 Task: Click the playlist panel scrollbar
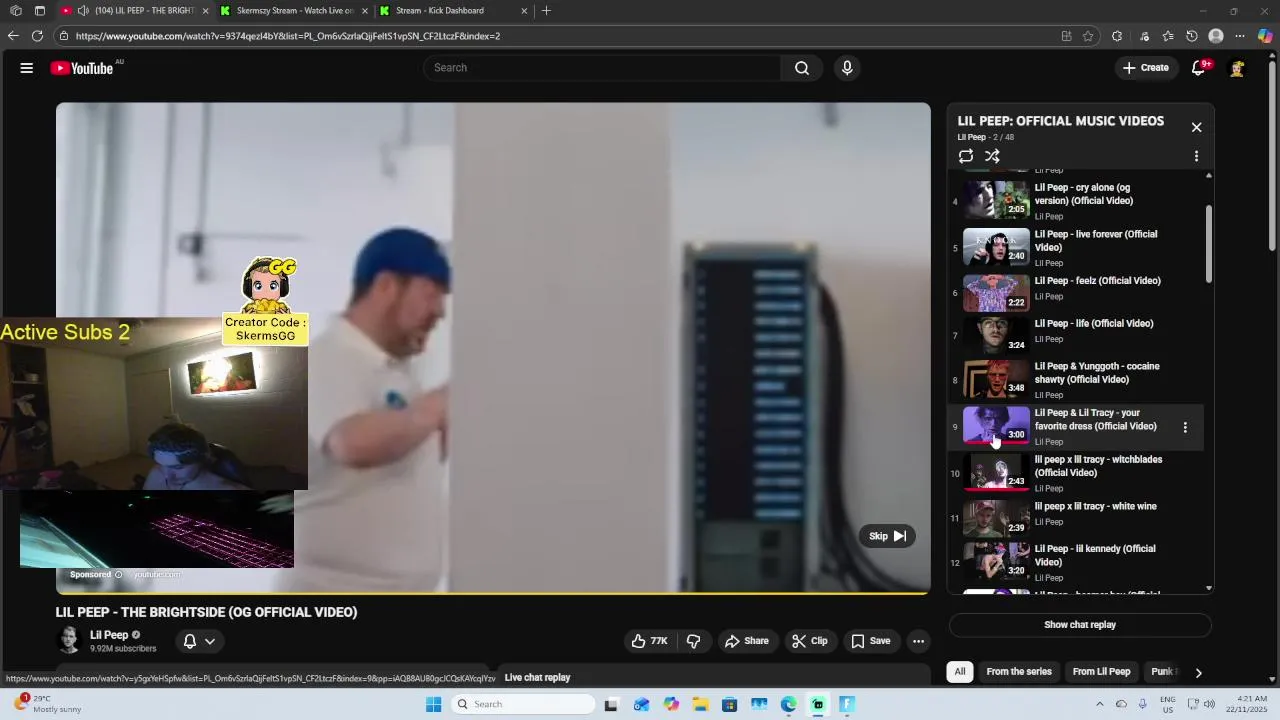tap(1209, 244)
